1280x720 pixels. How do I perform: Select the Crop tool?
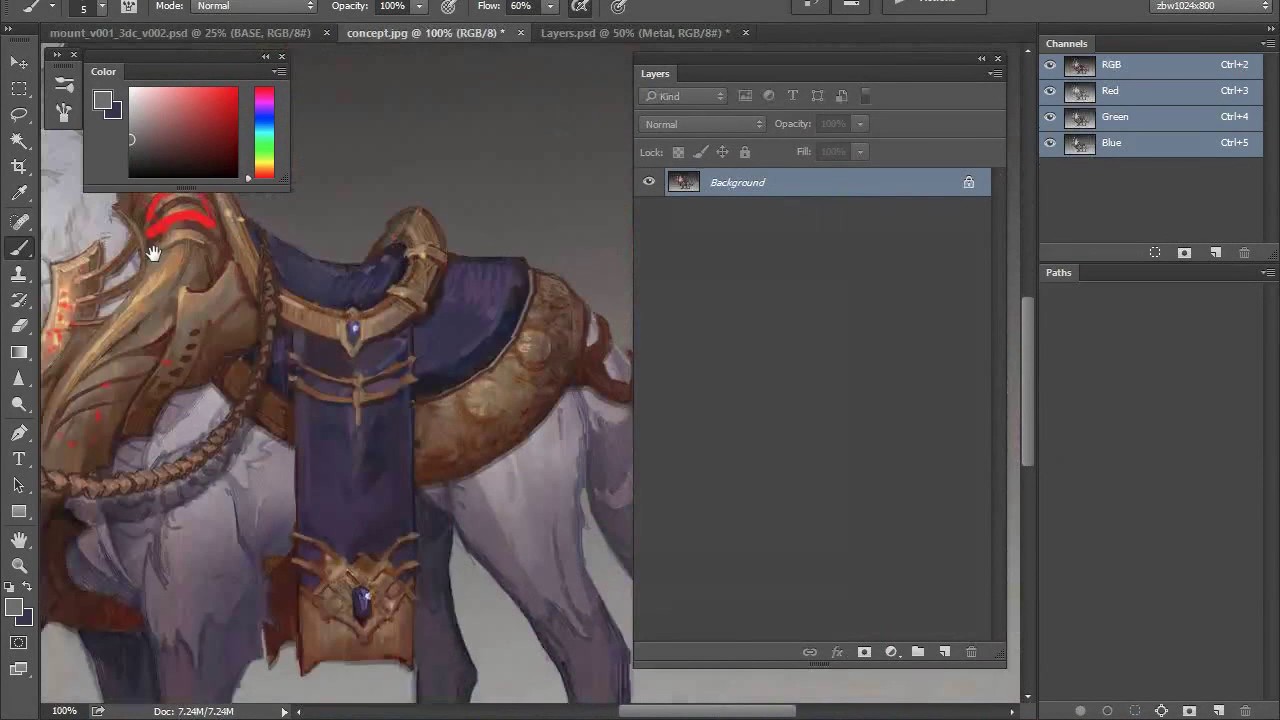pos(19,167)
